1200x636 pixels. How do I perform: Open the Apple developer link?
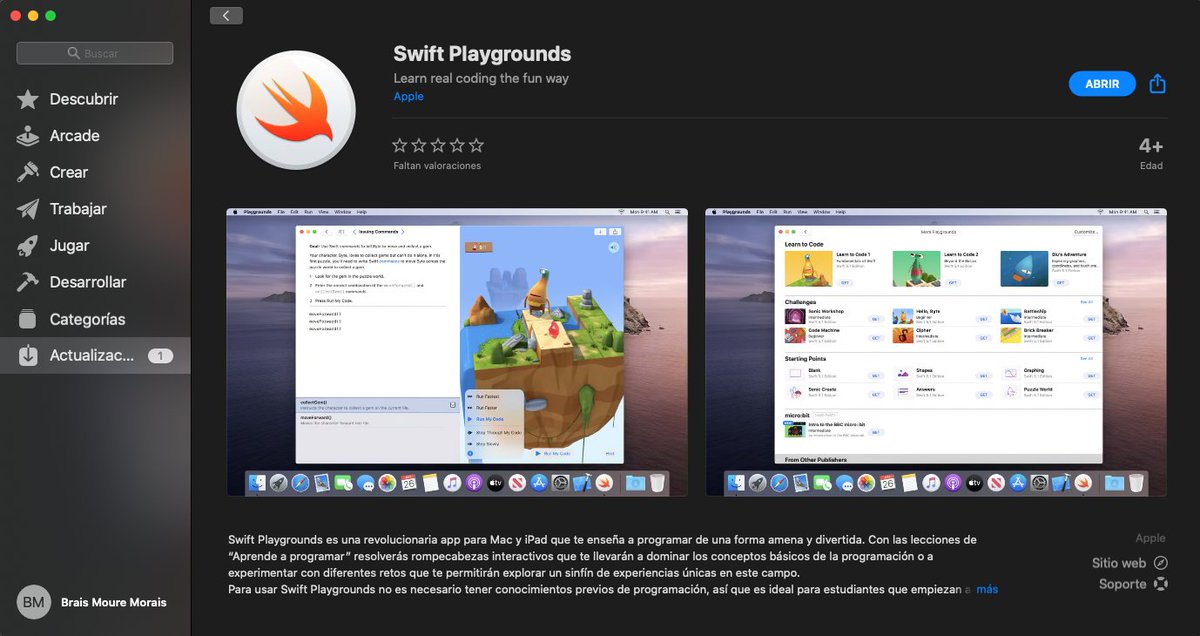409,97
